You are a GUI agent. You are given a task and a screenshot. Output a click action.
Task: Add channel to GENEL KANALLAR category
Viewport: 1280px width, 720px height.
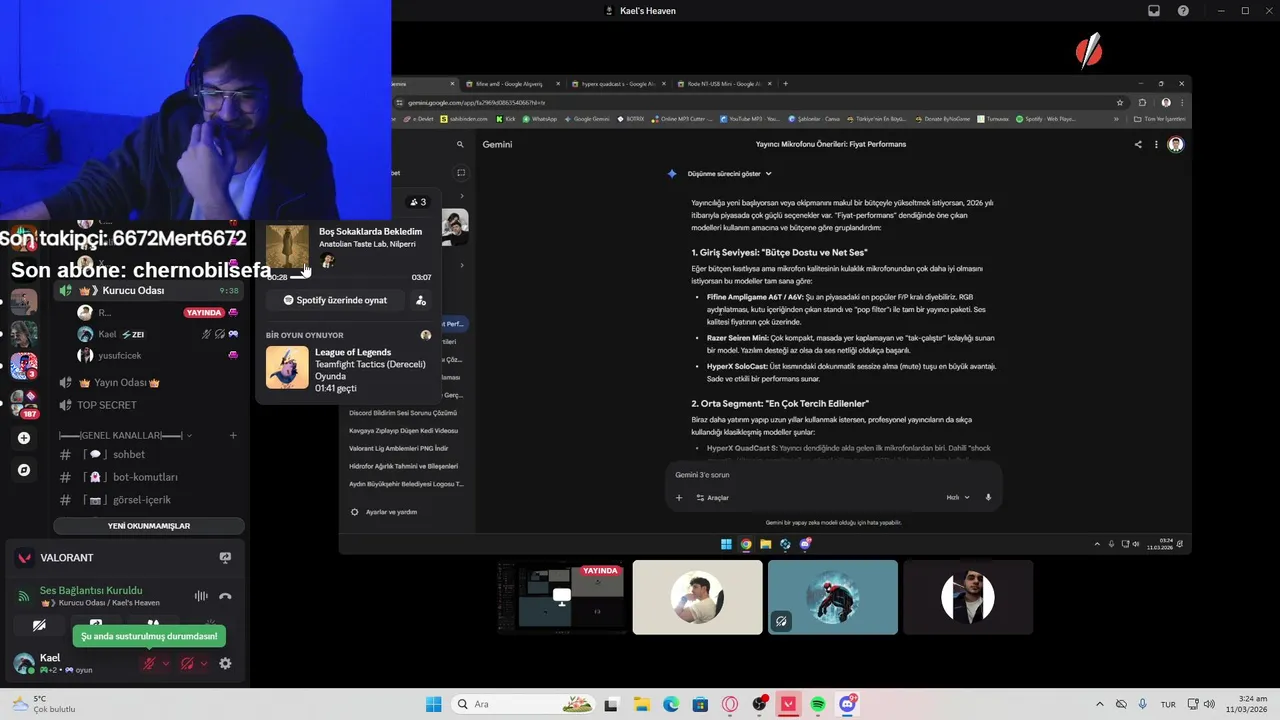[x=233, y=435]
